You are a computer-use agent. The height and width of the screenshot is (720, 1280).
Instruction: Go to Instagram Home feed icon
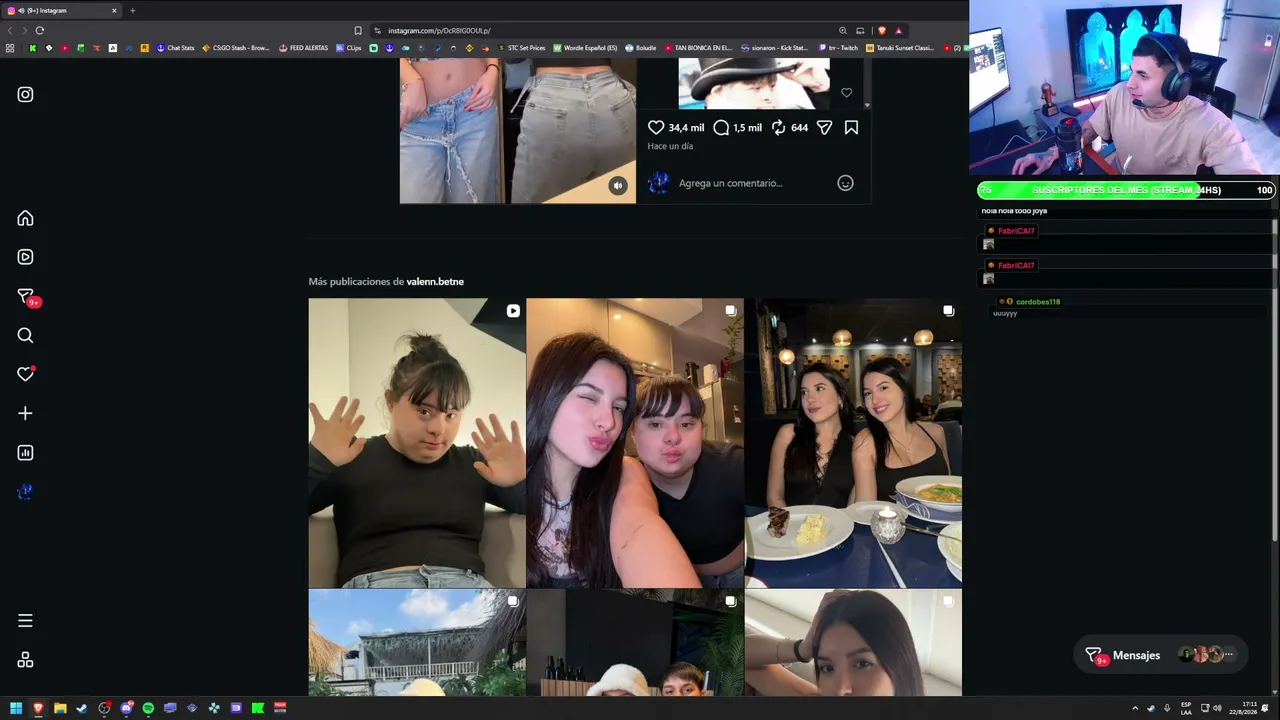point(25,218)
